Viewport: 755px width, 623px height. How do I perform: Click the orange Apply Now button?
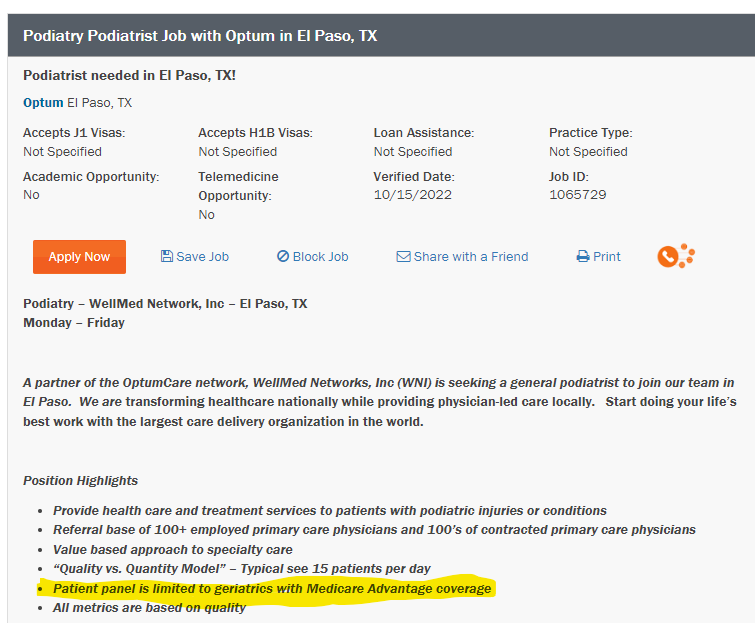(x=79, y=257)
